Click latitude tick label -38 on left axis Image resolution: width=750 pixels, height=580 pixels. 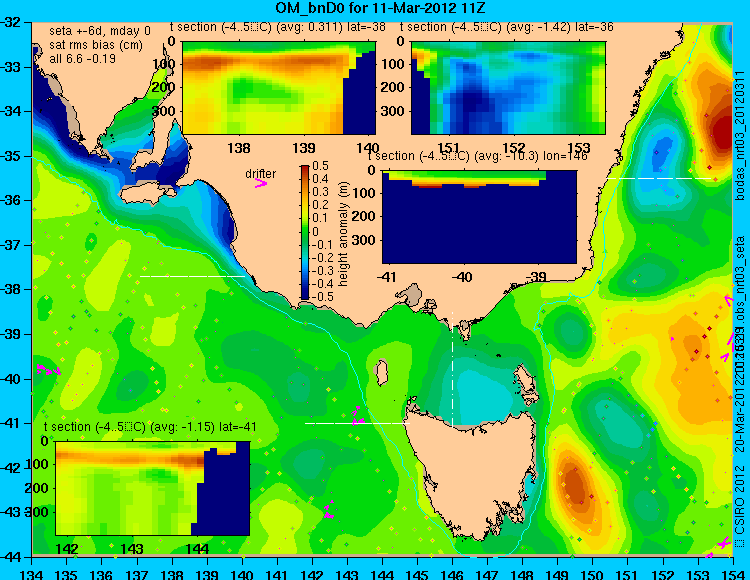pos(11,289)
